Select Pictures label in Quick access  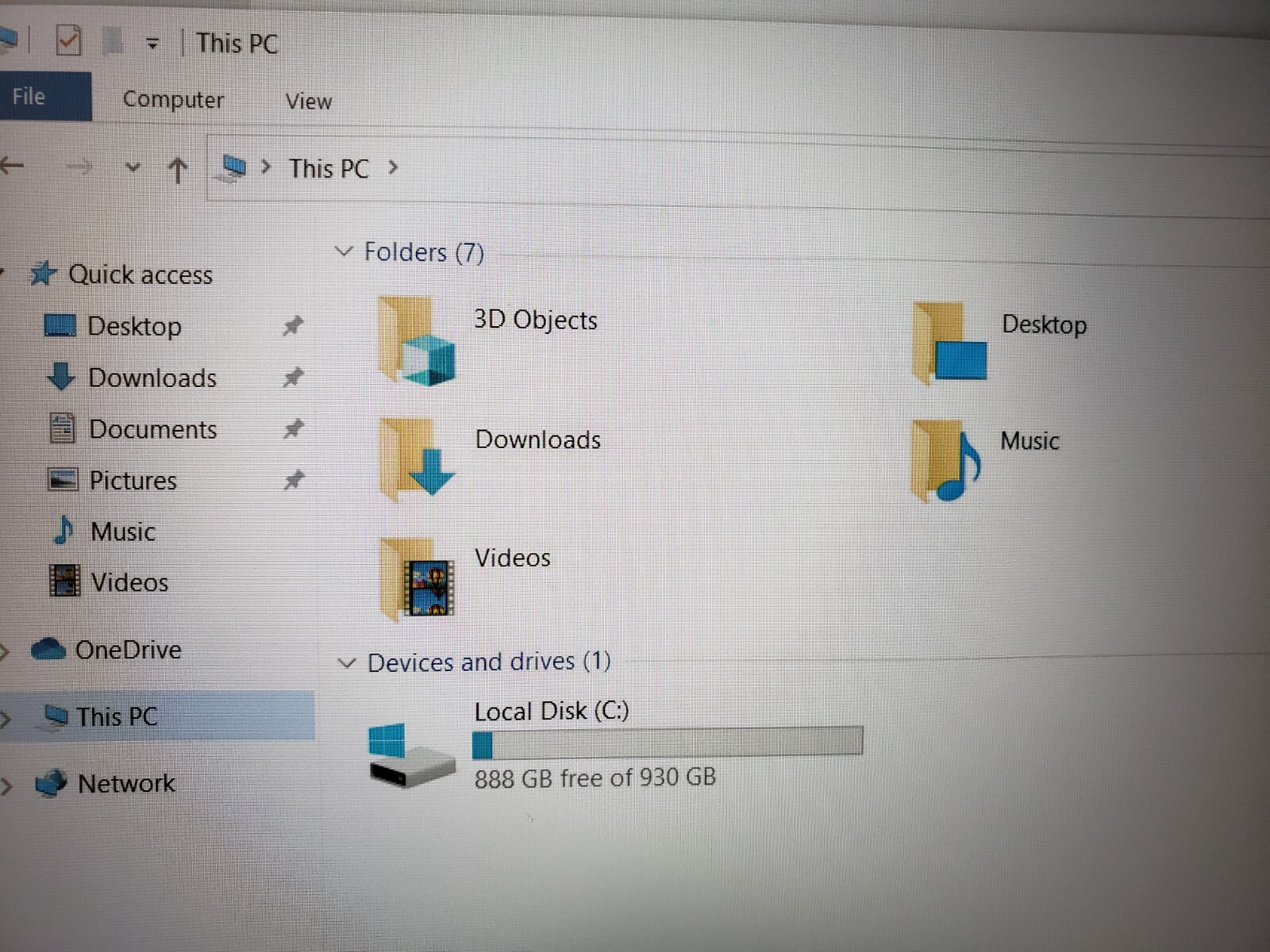coord(133,480)
